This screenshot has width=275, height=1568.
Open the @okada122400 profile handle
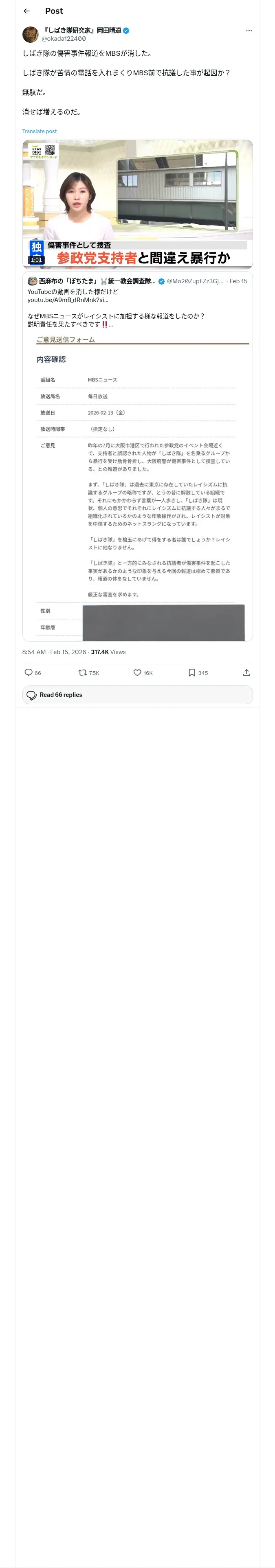pos(64,38)
